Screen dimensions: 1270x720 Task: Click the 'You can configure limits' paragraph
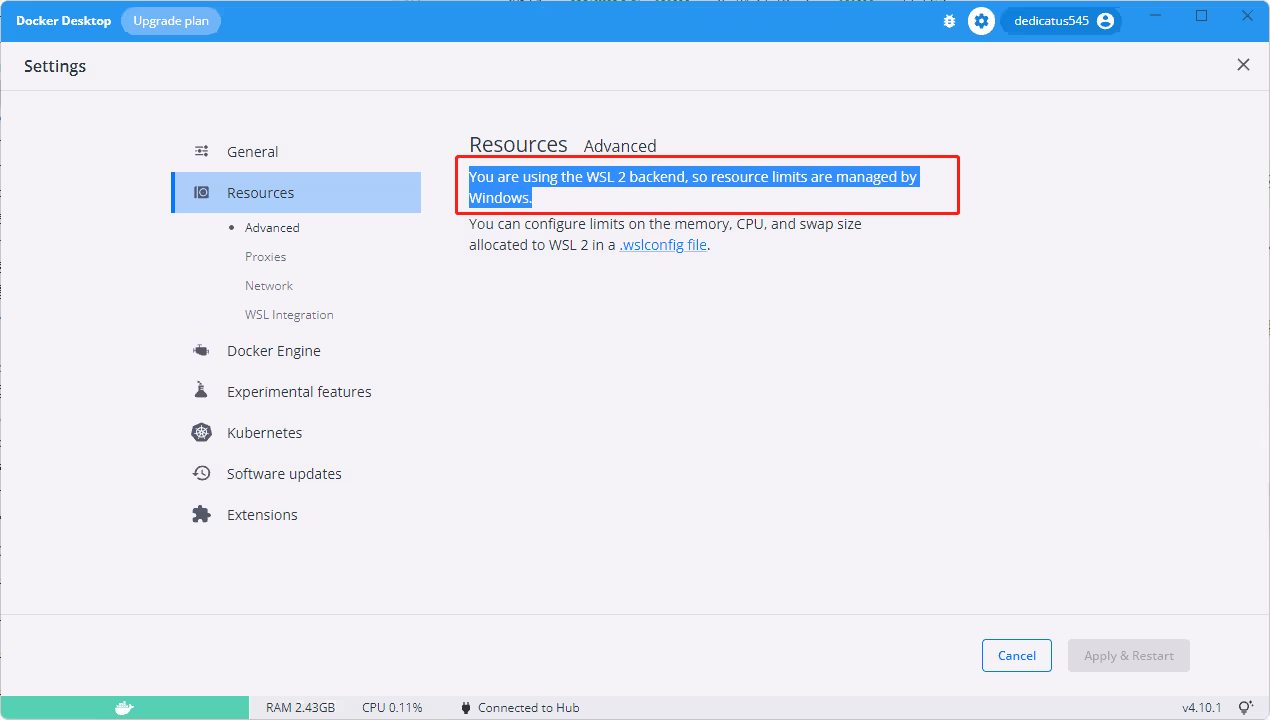665,234
